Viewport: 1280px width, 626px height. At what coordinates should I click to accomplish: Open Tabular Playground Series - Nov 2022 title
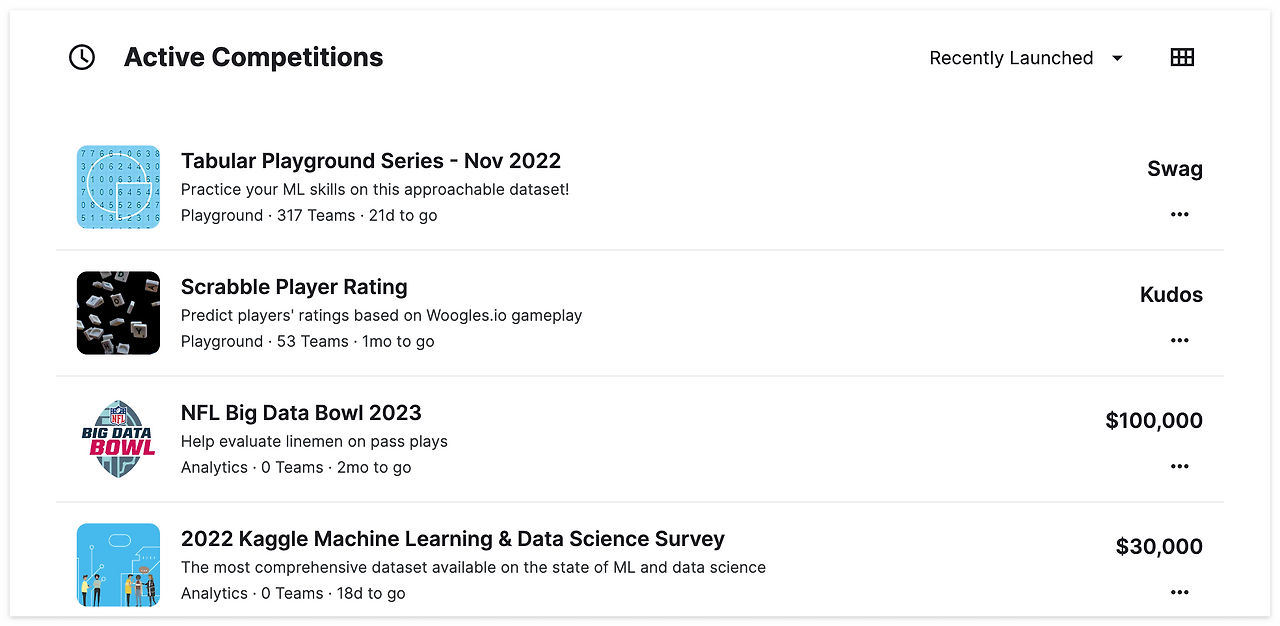[x=370, y=161]
